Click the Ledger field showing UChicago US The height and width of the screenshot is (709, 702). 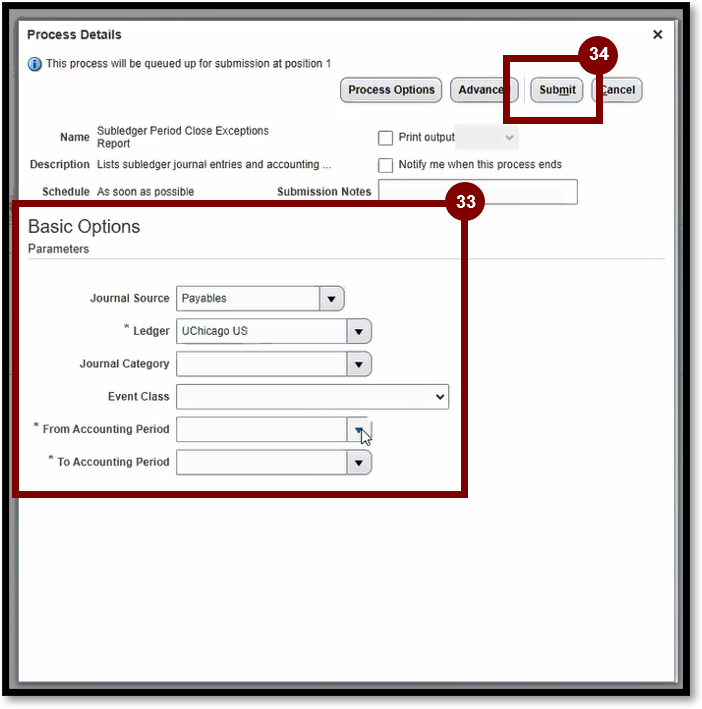pos(260,332)
